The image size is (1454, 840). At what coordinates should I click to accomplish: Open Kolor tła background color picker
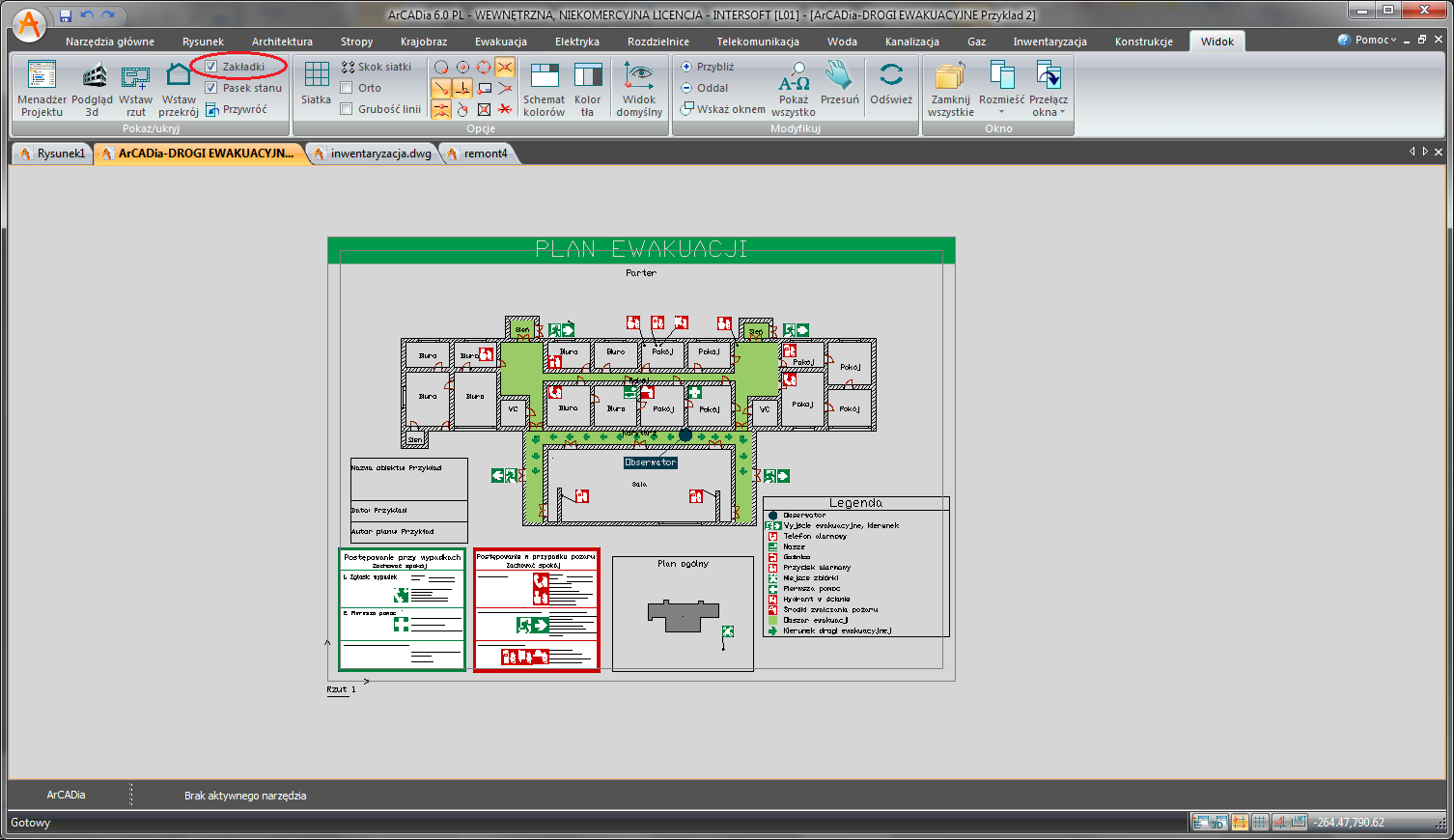pos(588,88)
